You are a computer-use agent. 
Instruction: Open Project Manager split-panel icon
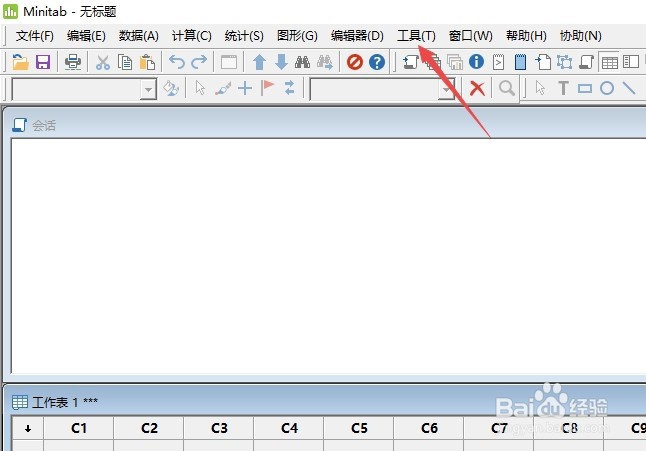click(x=631, y=62)
